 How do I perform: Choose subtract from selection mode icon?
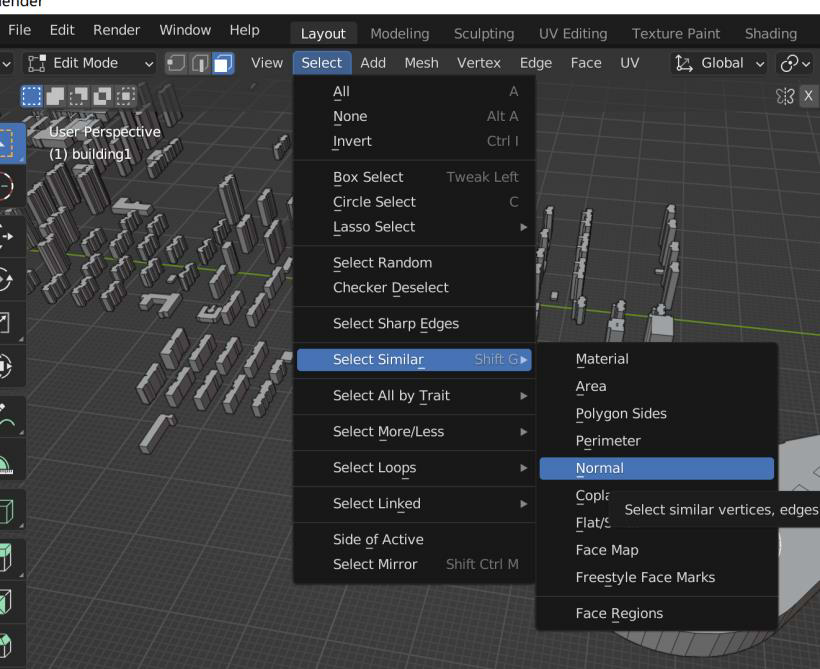click(78, 96)
